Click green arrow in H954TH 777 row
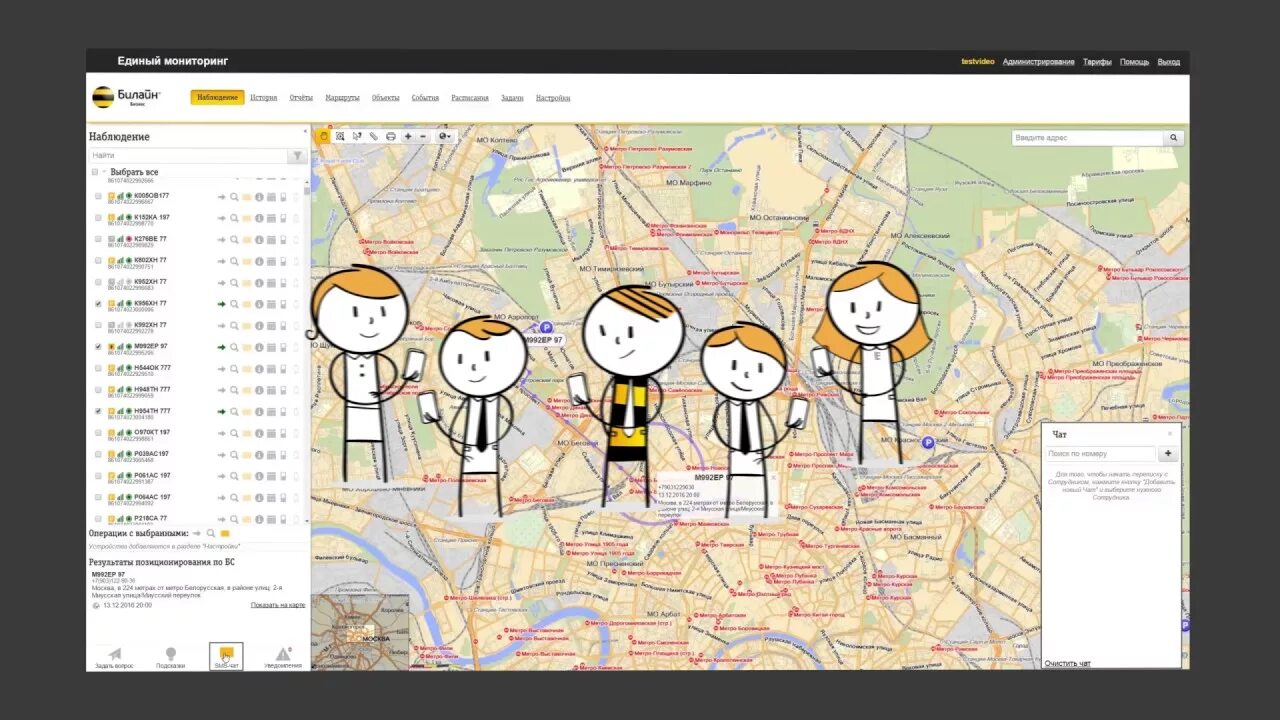The width and height of the screenshot is (1280, 720). pyautogui.click(x=222, y=412)
